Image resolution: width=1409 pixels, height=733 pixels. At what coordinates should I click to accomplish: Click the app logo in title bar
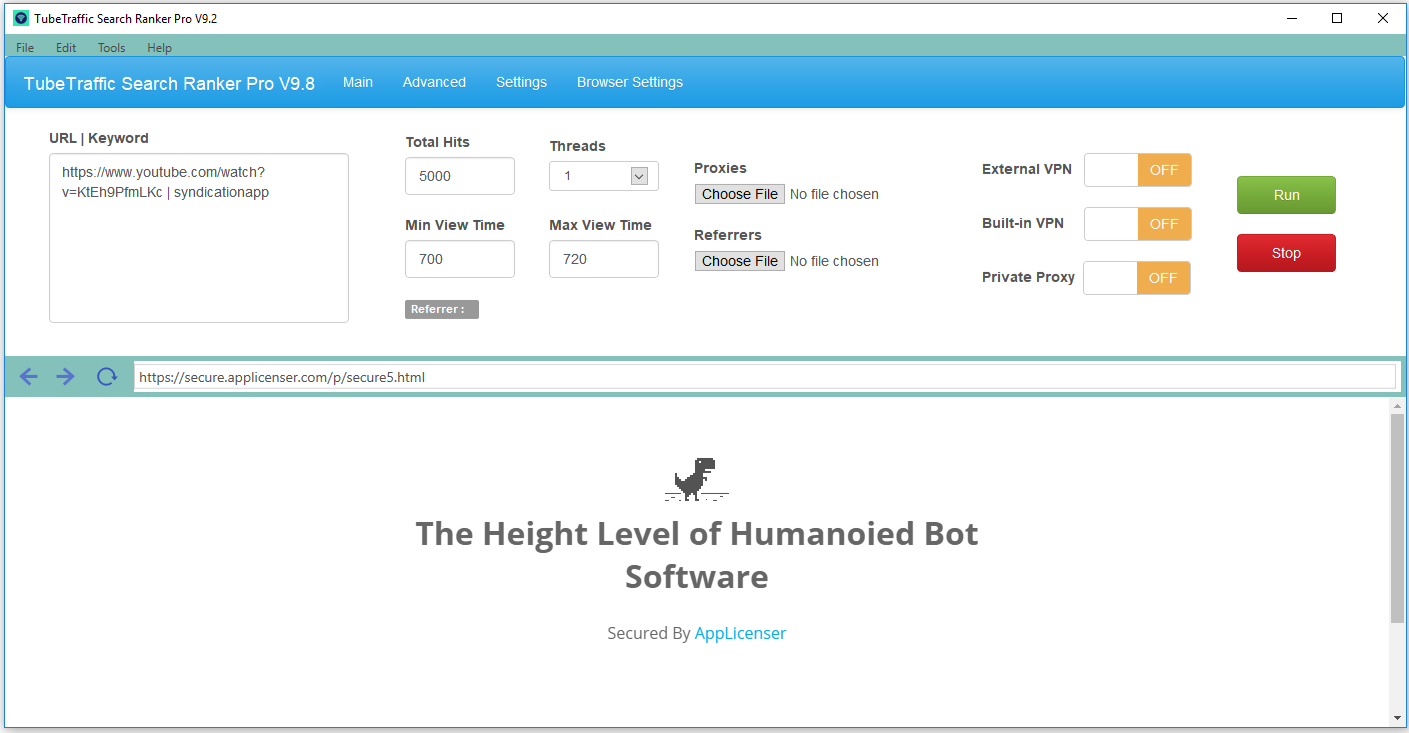pyautogui.click(x=21, y=18)
